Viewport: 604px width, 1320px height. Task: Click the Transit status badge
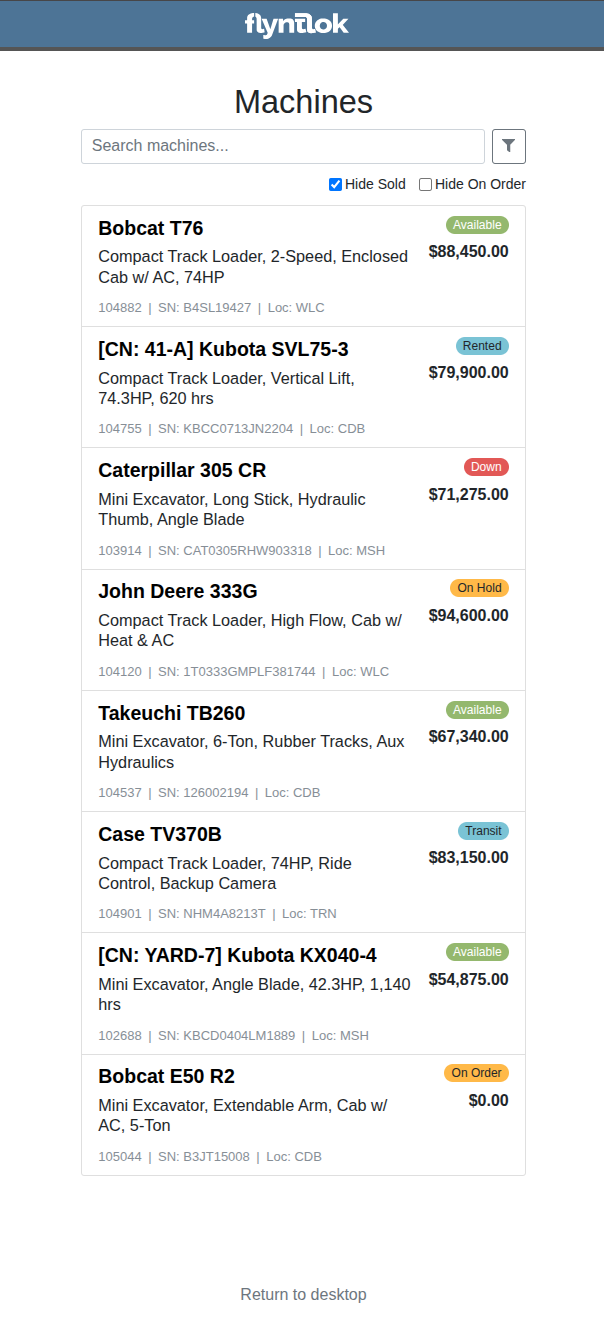(x=483, y=831)
